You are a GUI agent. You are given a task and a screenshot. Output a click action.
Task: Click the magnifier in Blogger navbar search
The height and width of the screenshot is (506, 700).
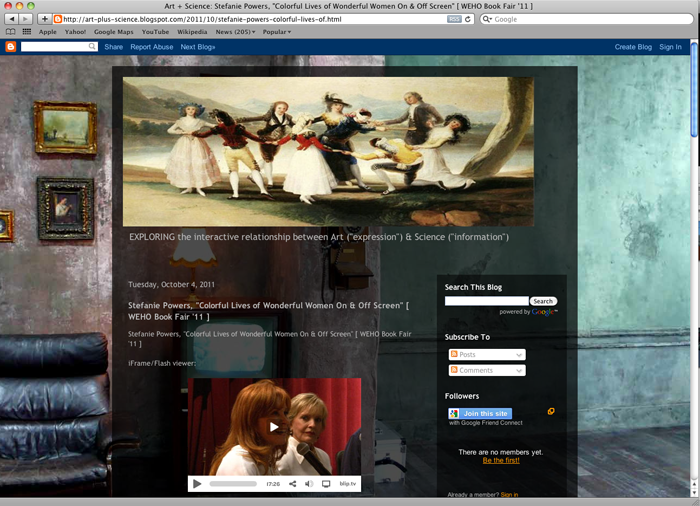(x=92, y=46)
